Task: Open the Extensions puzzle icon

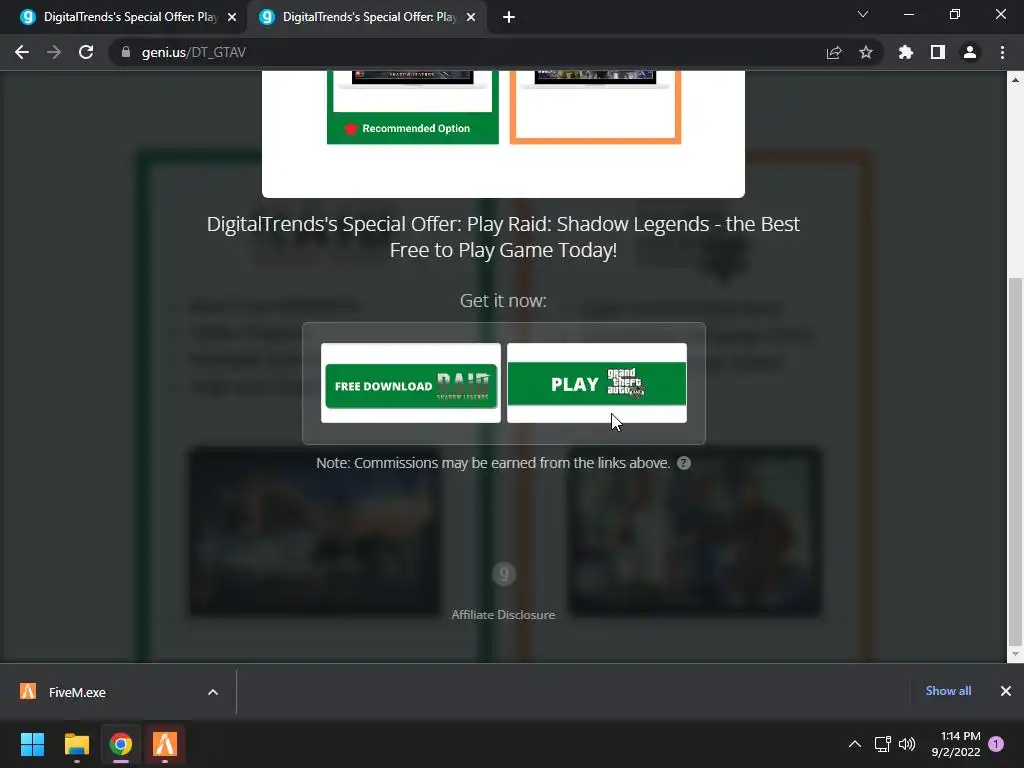Action: 905,52
